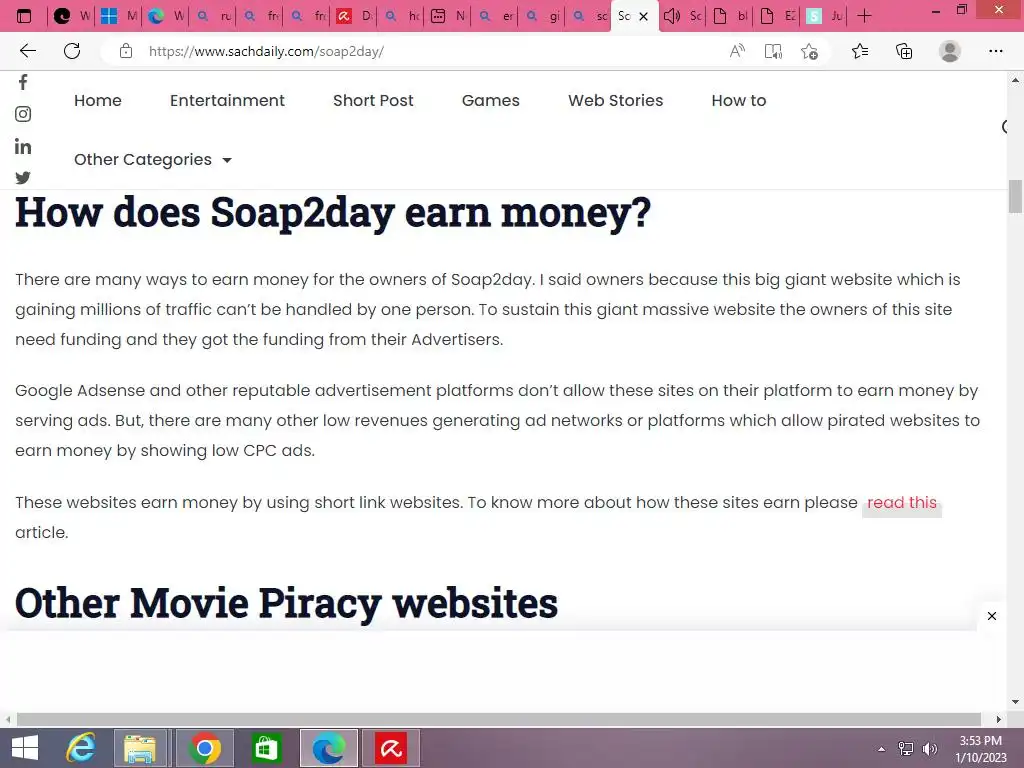The height and width of the screenshot is (768, 1024).
Task: Switch to the 'Ez' document tab
Action: pyautogui.click(x=777, y=16)
